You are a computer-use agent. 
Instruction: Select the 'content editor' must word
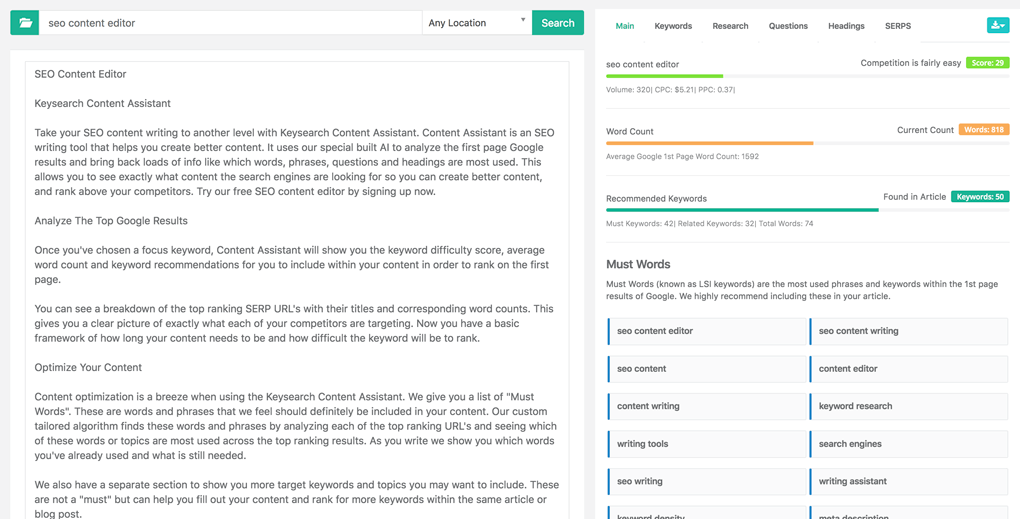click(x=909, y=369)
